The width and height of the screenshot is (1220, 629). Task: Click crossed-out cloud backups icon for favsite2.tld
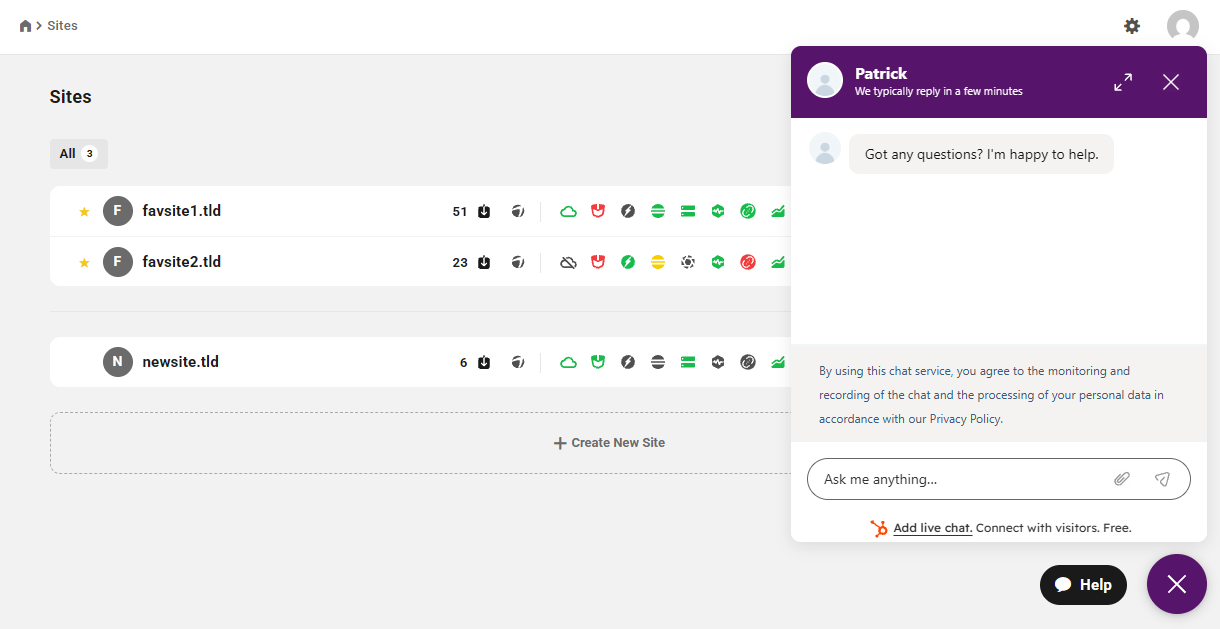point(568,262)
